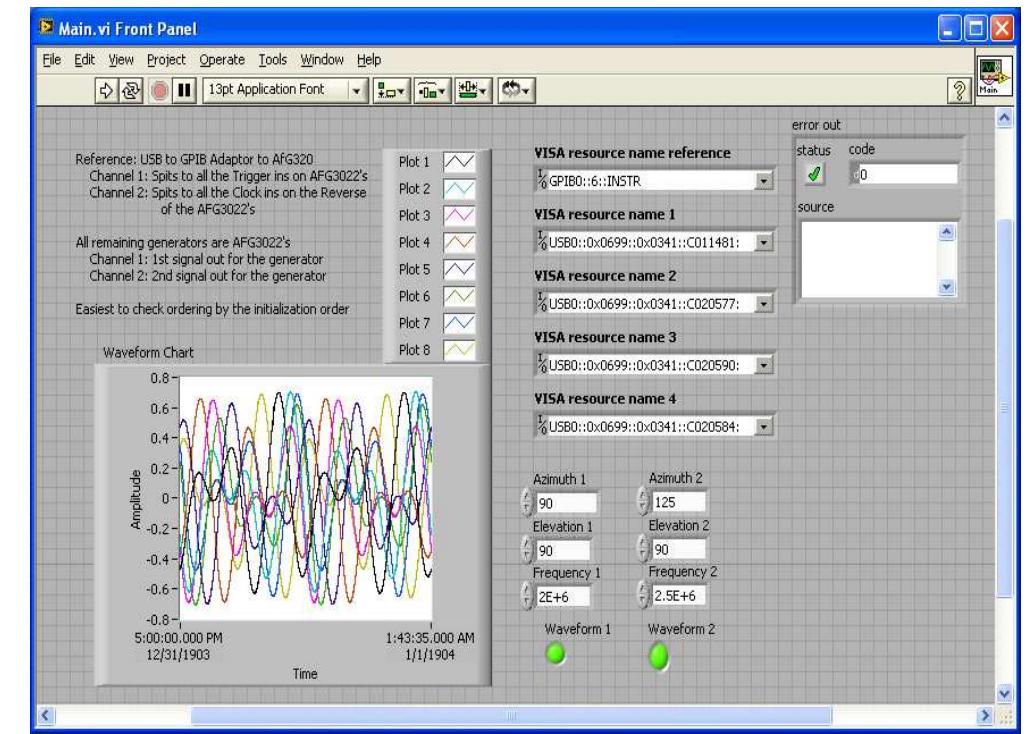This screenshot has width=1036, height=734.
Task: Toggle the error out status indicator
Action: click(814, 174)
